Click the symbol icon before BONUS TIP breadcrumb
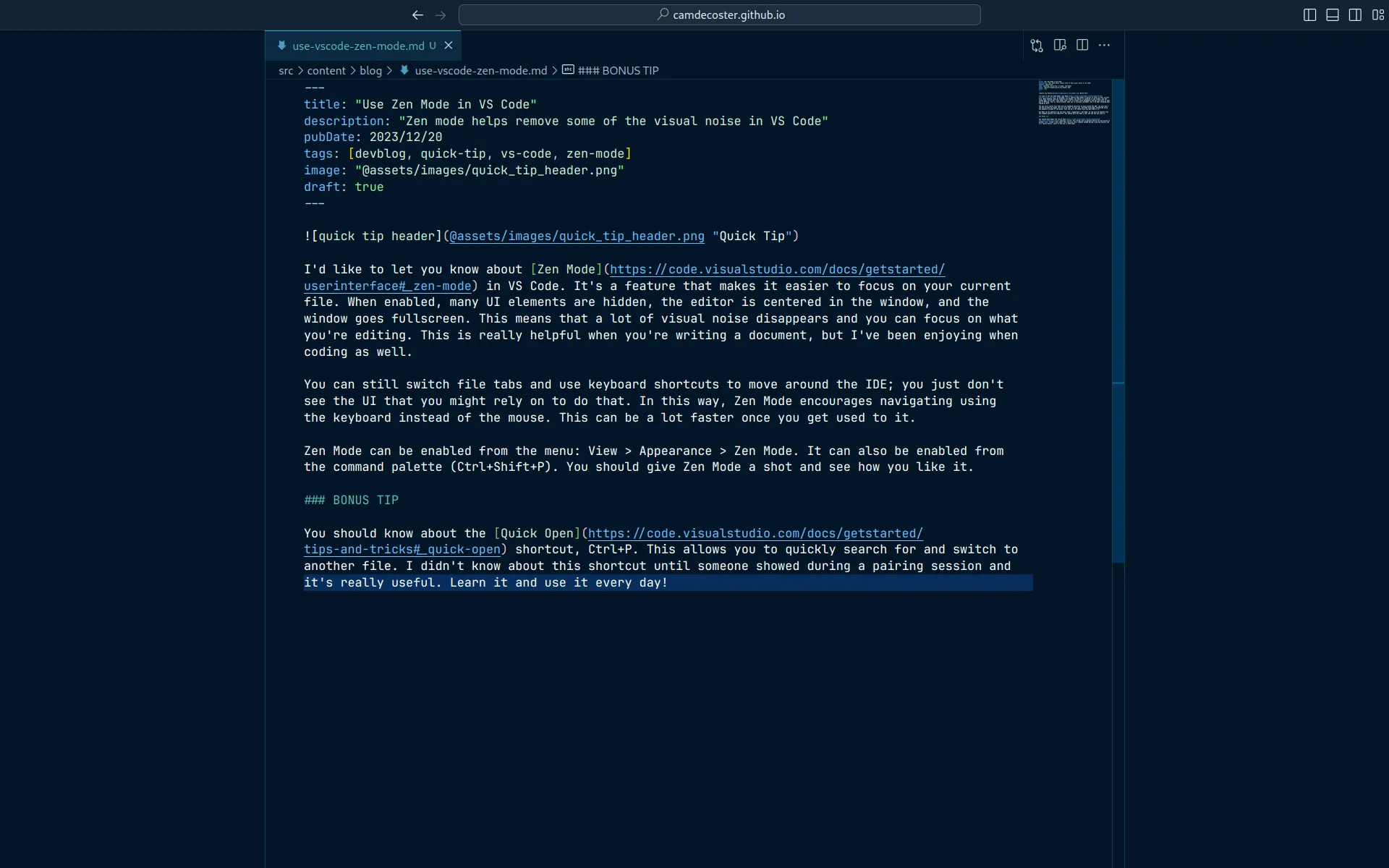 point(568,70)
